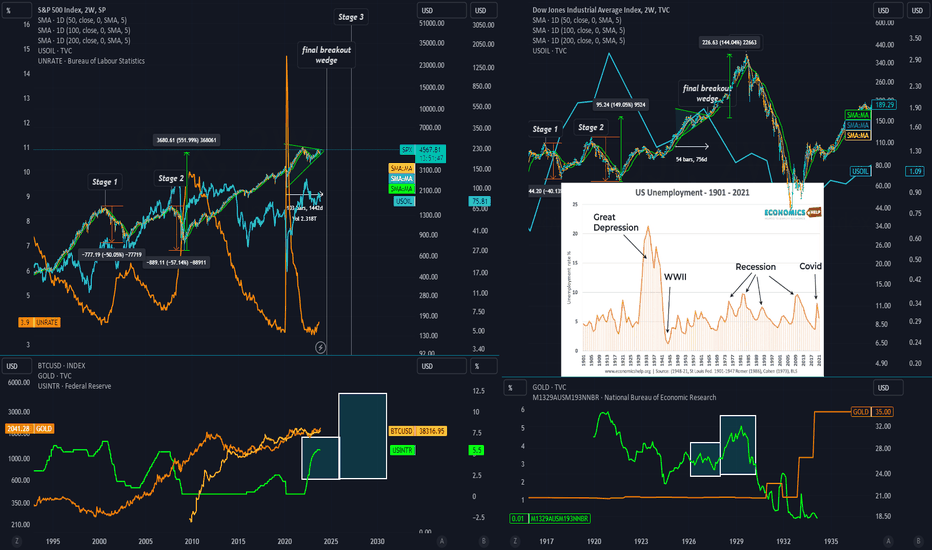Click the 0.01 M1329AUSM193NNBR value label
The width and height of the screenshot is (932, 550).
(x=550, y=518)
